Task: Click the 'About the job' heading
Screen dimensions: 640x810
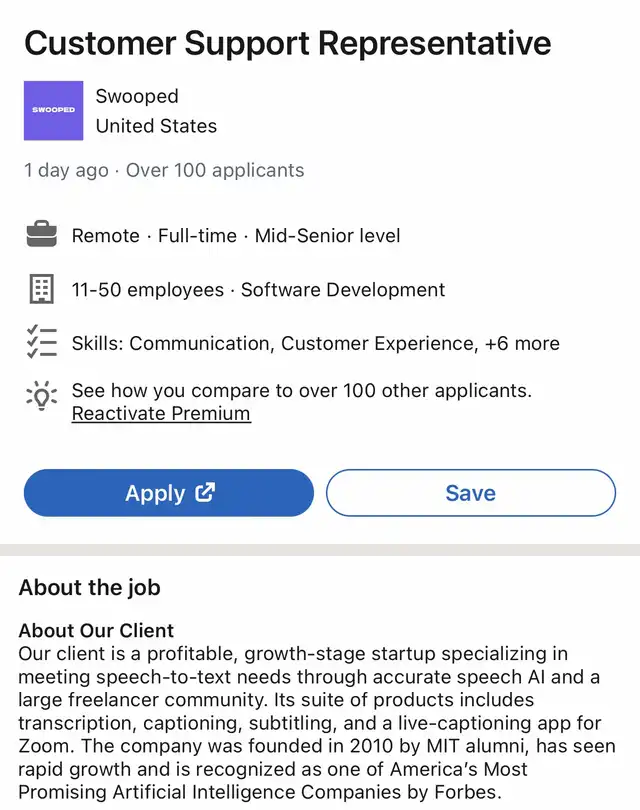Action: [x=90, y=587]
